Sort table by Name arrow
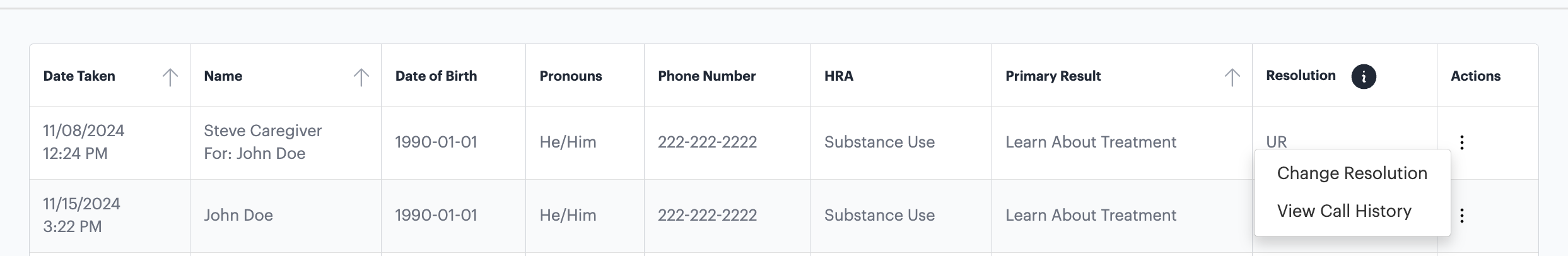Viewport: 1568px width, 256px height. (361, 77)
